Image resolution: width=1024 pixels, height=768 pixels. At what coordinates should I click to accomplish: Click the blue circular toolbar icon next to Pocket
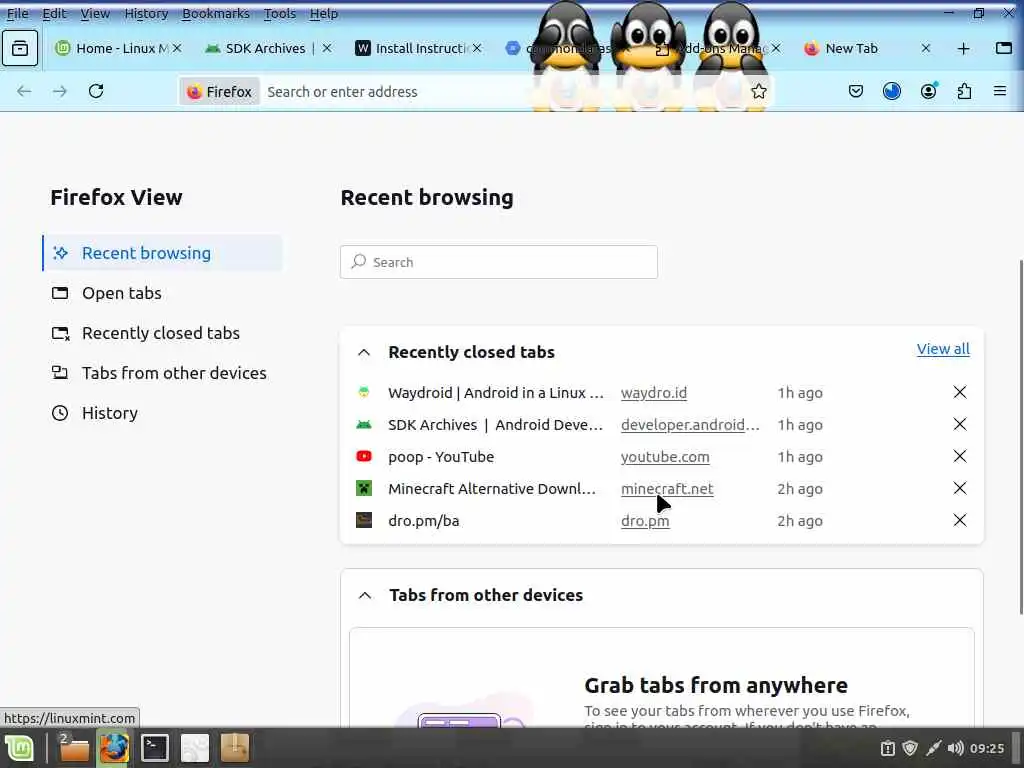click(891, 91)
